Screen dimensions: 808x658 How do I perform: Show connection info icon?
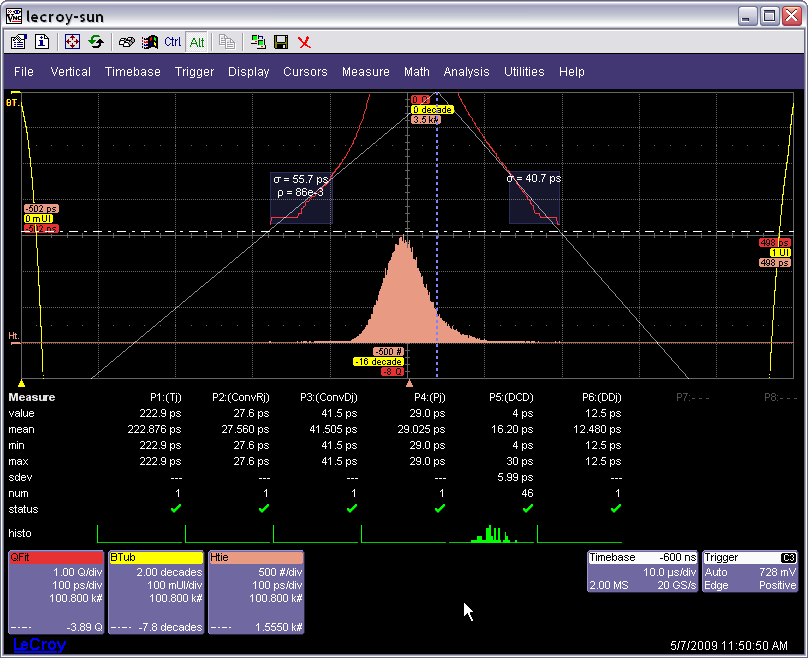42,42
